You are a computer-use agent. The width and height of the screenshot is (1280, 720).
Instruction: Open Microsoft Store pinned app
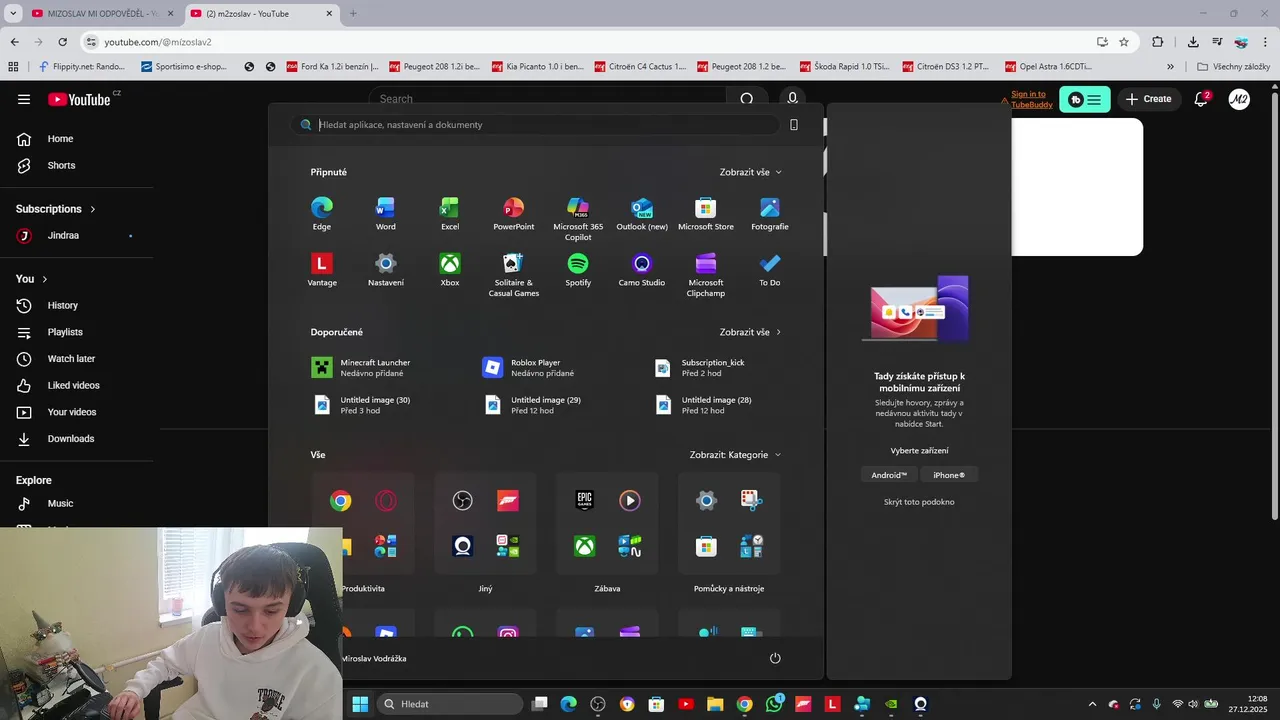click(706, 214)
